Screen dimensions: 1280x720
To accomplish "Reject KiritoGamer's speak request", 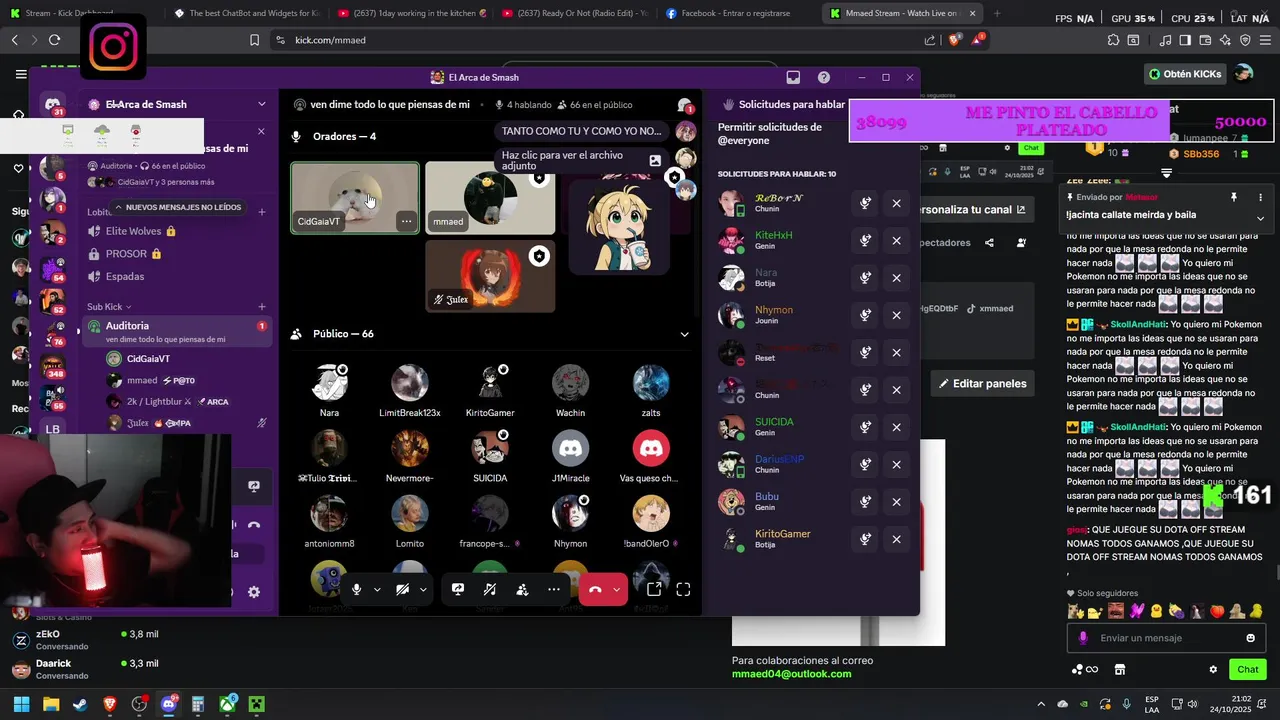I will [x=896, y=539].
